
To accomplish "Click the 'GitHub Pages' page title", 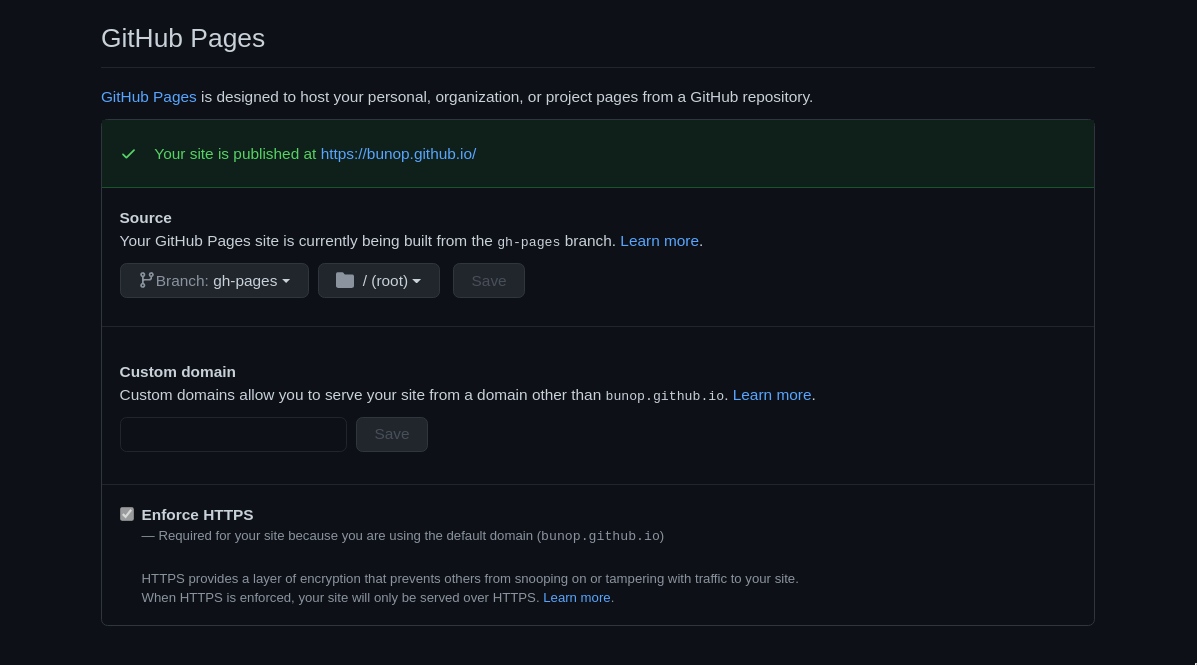I will click(183, 38).
